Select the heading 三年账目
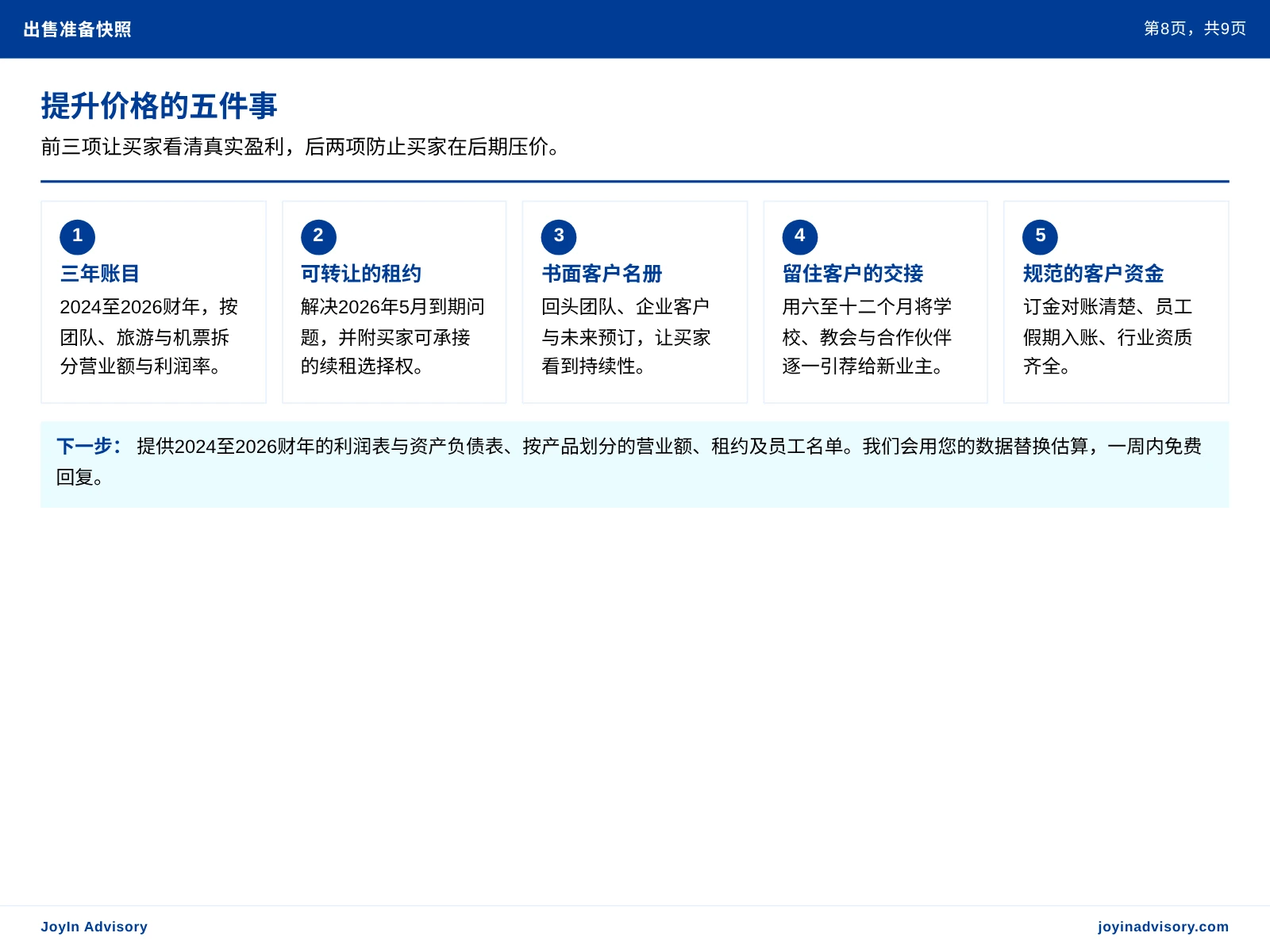The image size is (1270, 952). click(x=100, y=274)
